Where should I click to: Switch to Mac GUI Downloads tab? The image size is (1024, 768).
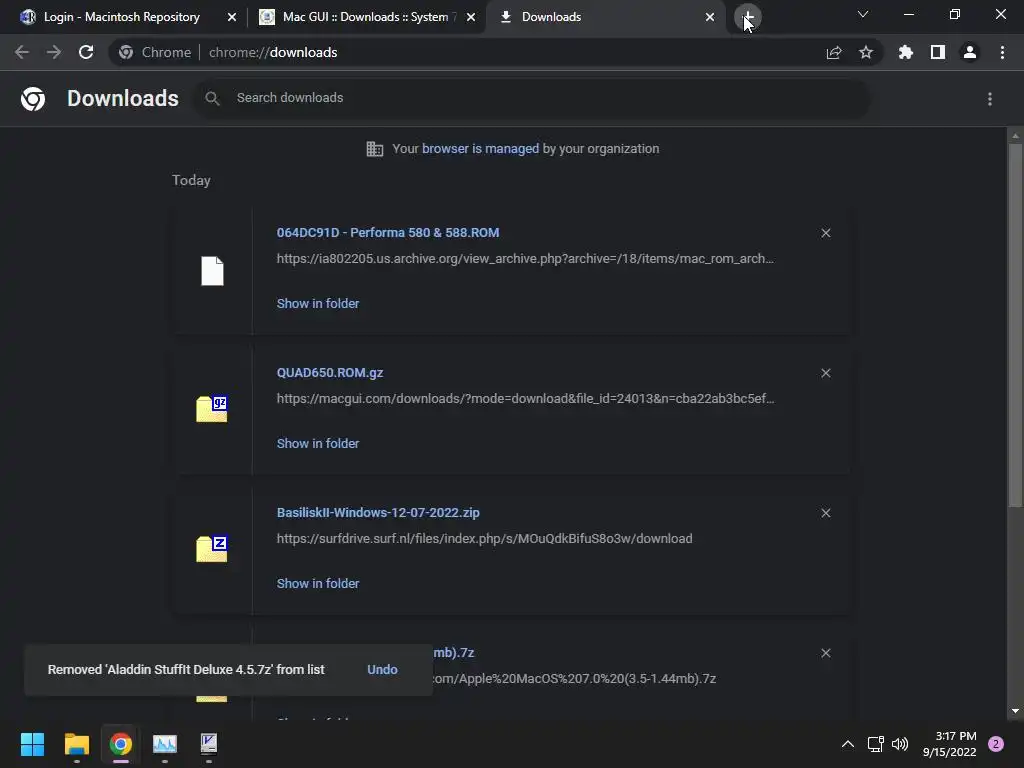tap(366, 17)
